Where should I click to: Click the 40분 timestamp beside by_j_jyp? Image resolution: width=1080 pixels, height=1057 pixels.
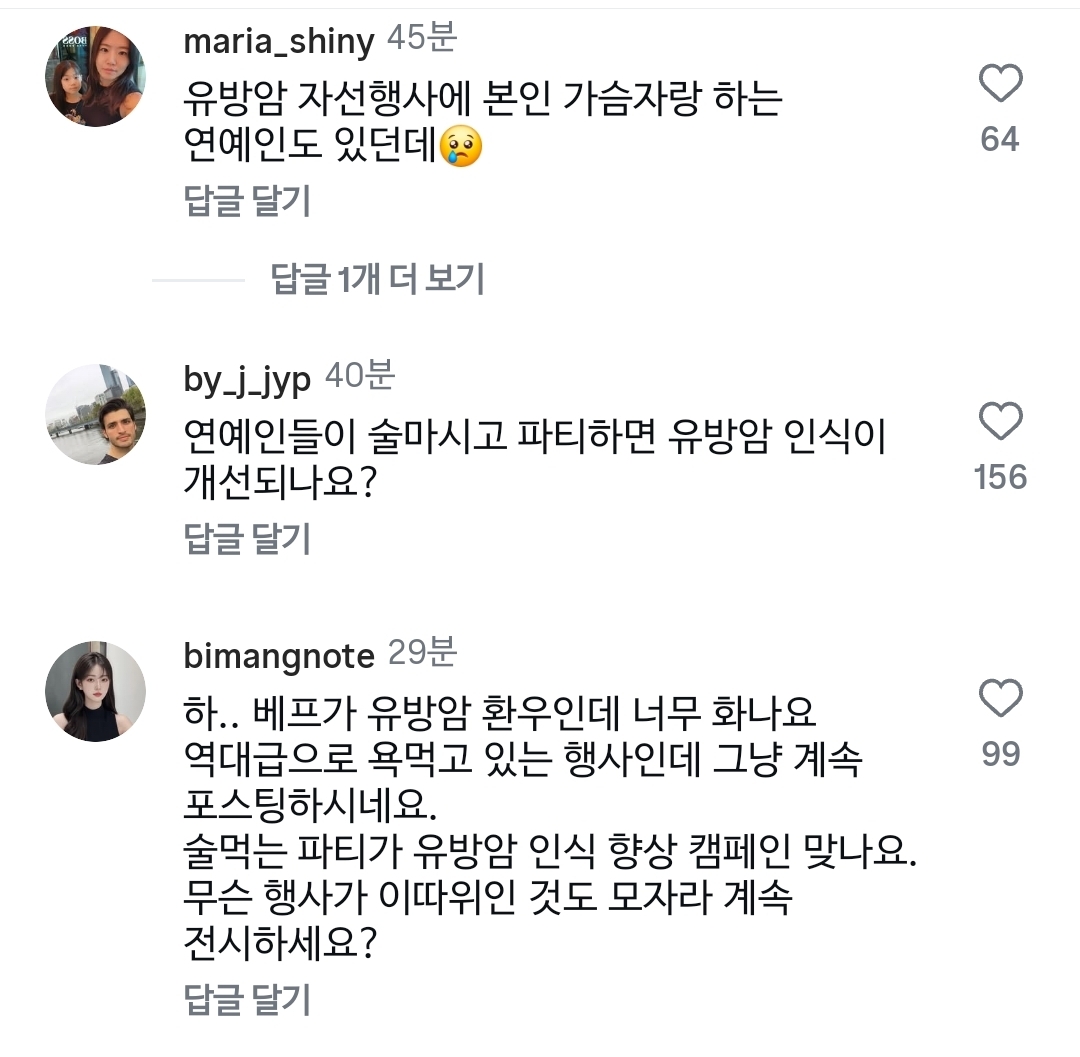(359, 377)
